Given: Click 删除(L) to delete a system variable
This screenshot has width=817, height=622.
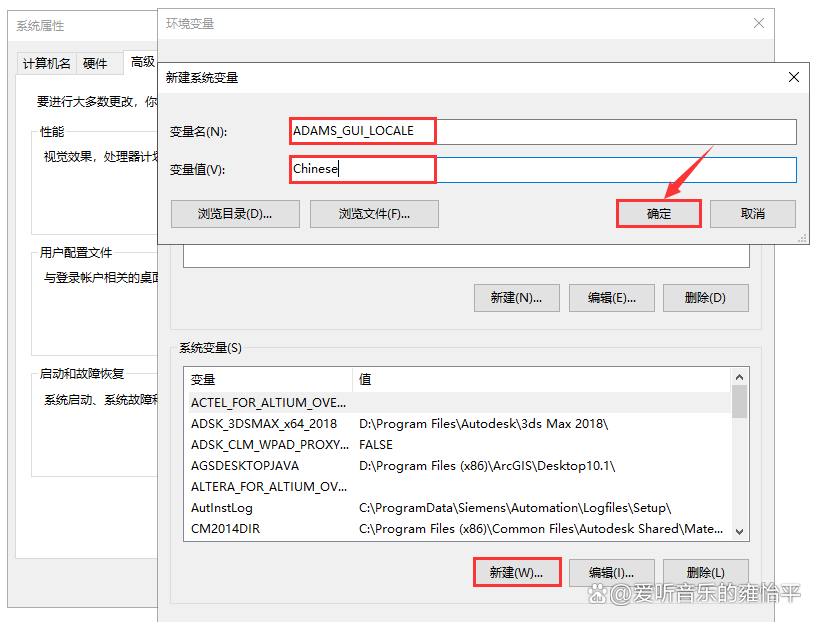Looking at the screenshot, I should pos(705,571).
